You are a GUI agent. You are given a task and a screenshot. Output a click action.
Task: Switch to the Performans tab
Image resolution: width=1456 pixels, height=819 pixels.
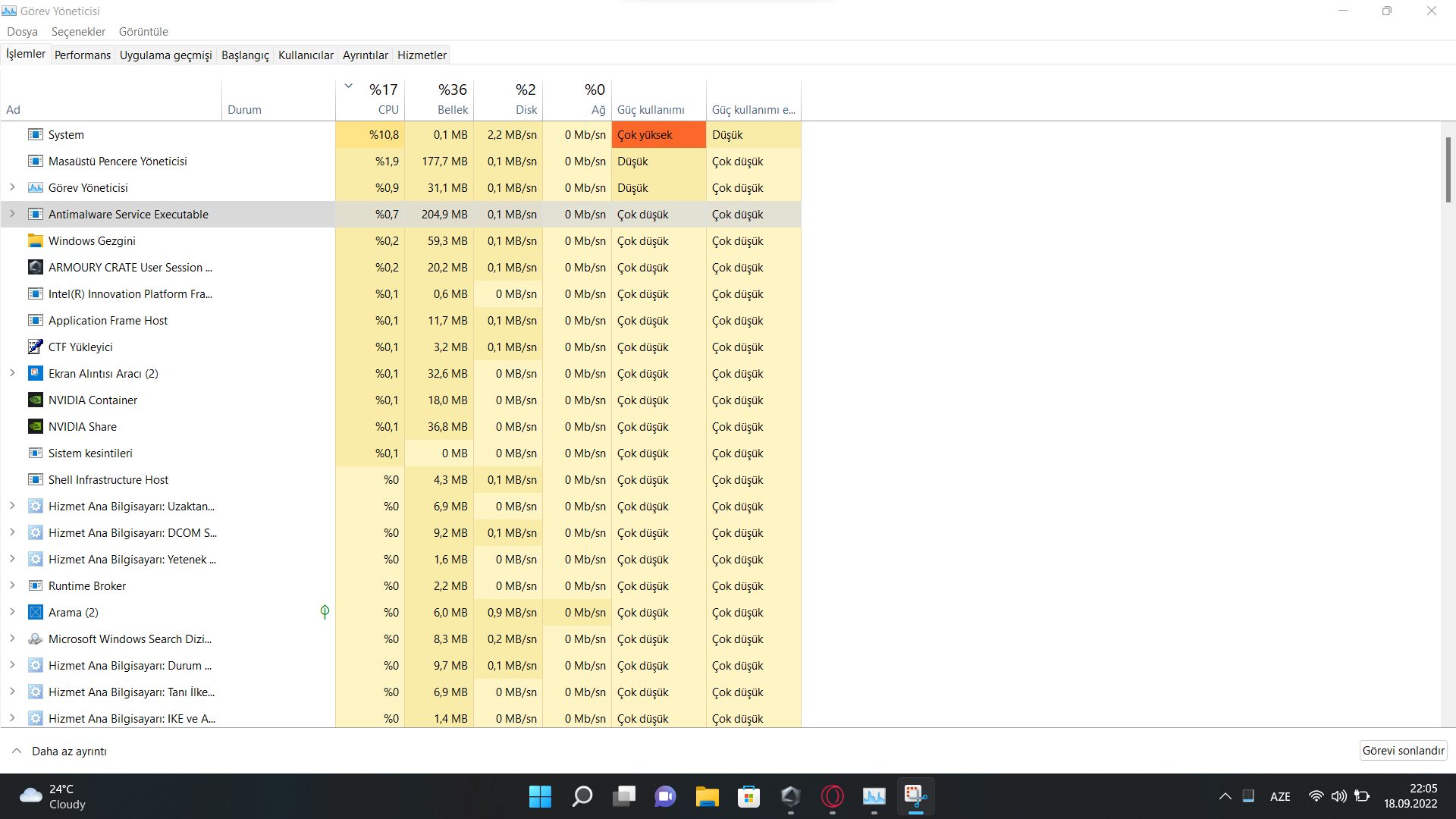click(x=82, y=55)
